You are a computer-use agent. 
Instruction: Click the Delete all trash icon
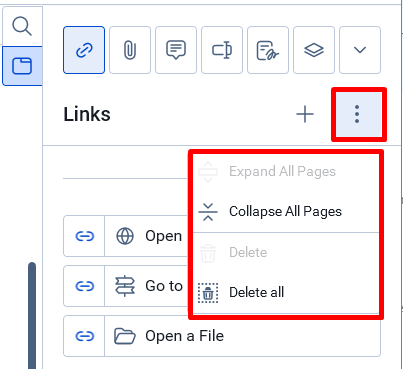[208, 293]
